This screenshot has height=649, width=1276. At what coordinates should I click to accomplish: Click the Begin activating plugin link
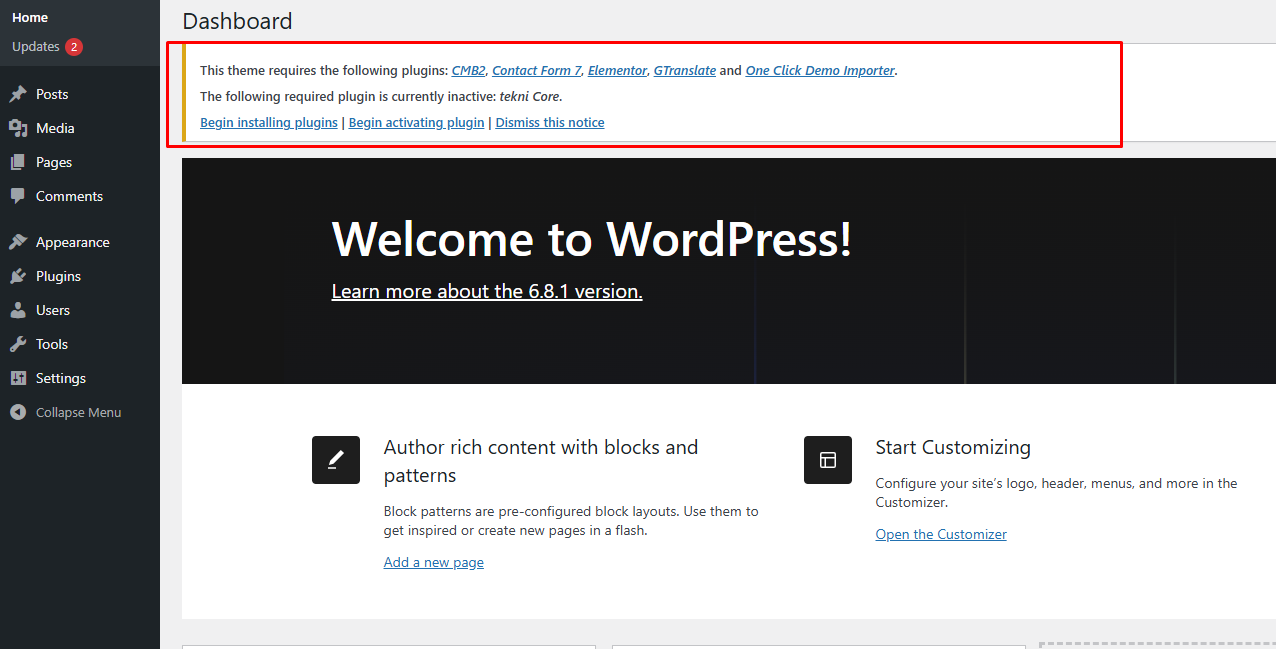(x=416, y=123)
